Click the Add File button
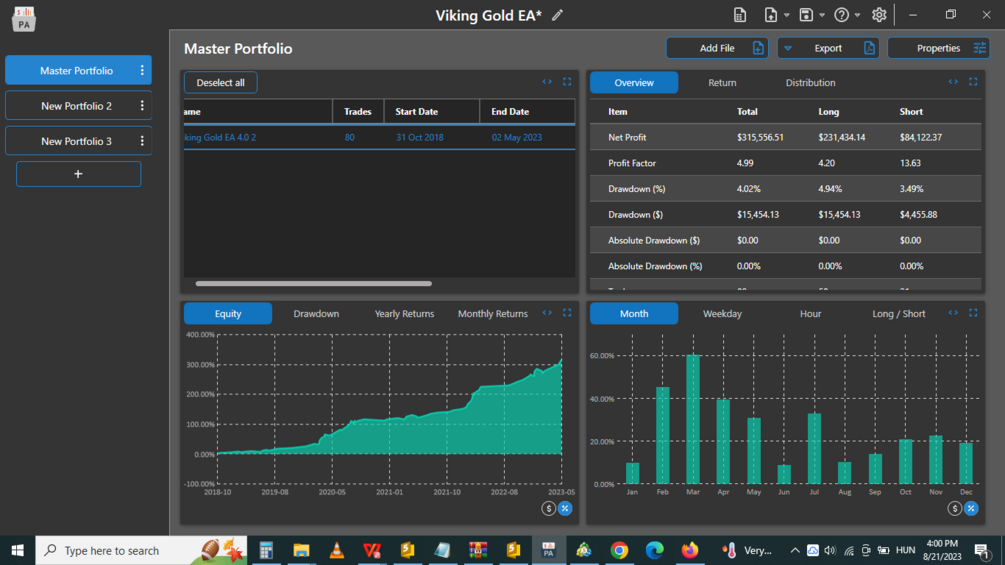Image resolution: width=1005 pixels, height=565 pixels. tap(717, 48)
